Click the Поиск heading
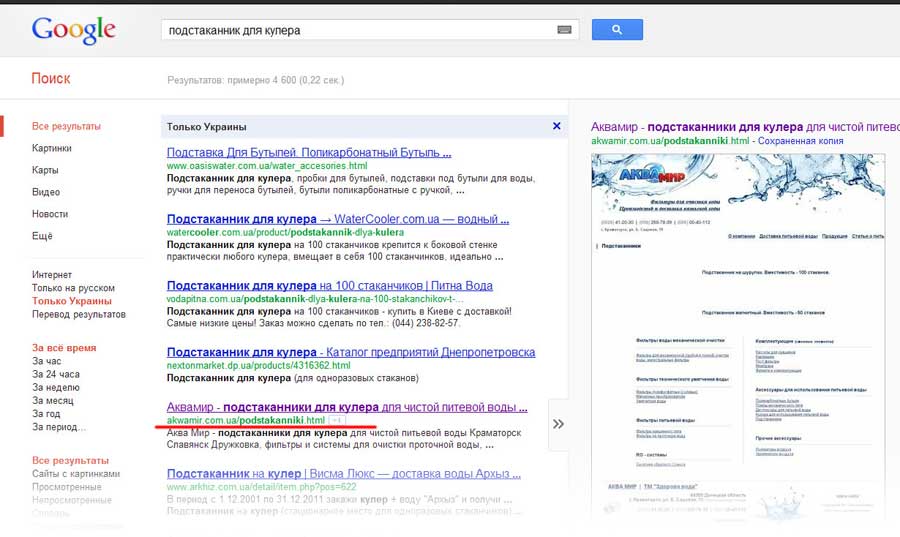 click(51, 79)
